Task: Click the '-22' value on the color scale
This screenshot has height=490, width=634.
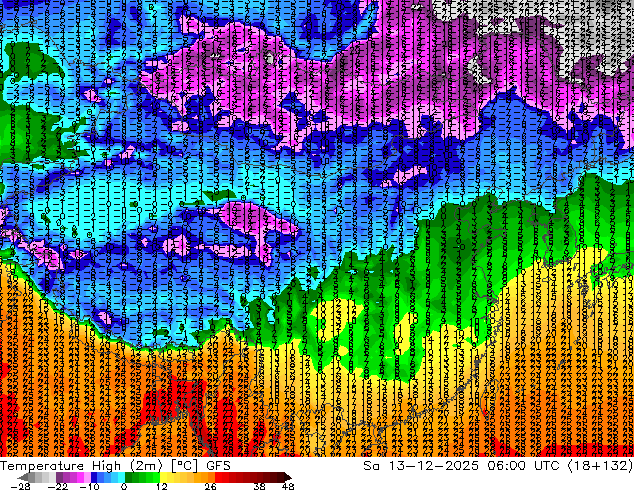Action: coord(58,486)
